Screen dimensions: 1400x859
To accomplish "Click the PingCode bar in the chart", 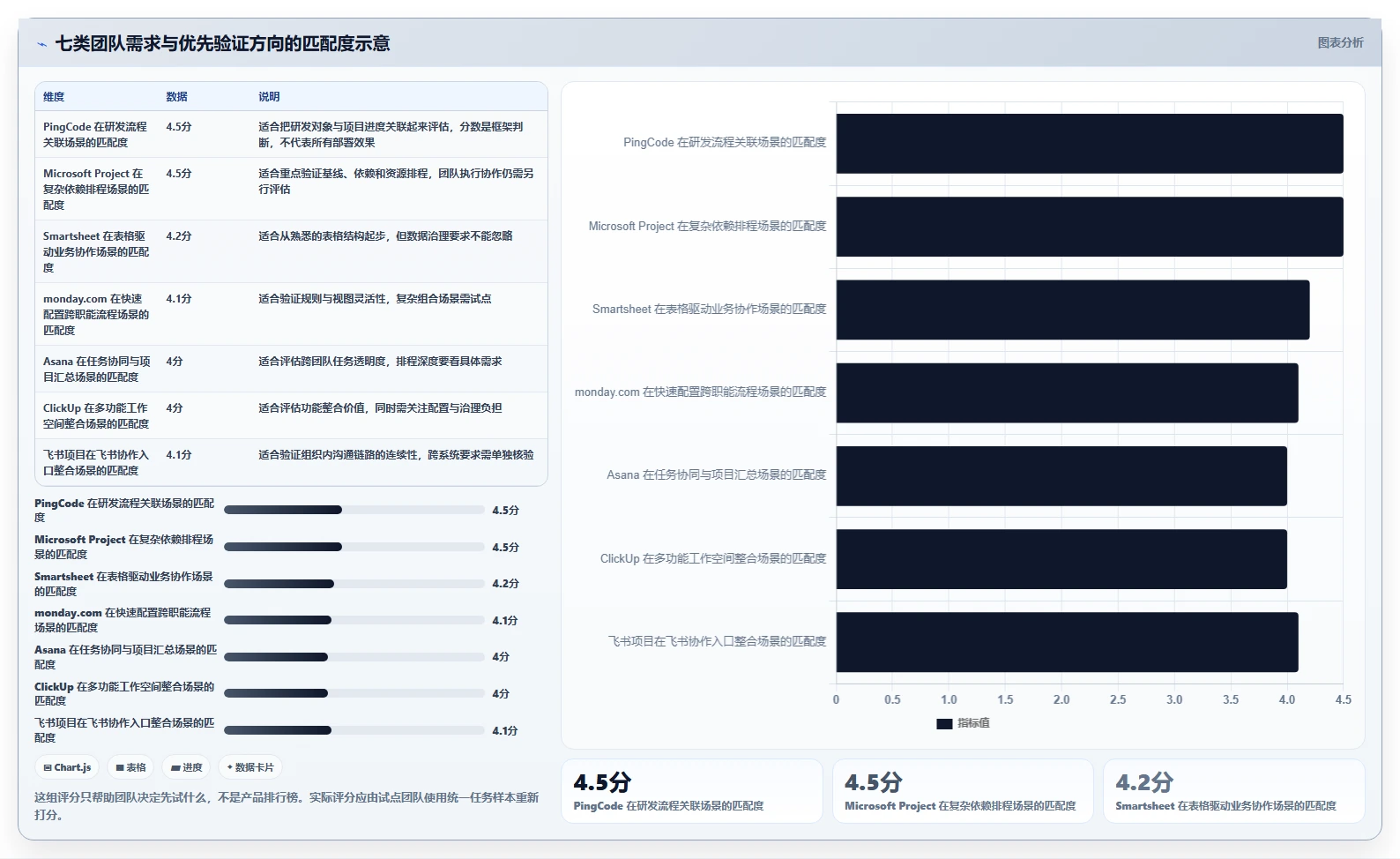I will pos(1090,143).
